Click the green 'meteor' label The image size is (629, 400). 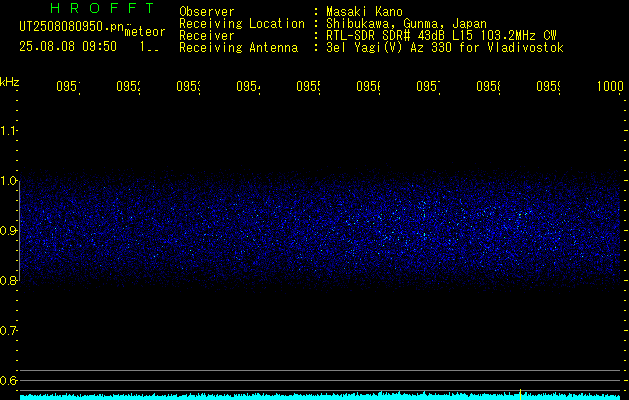145,32
